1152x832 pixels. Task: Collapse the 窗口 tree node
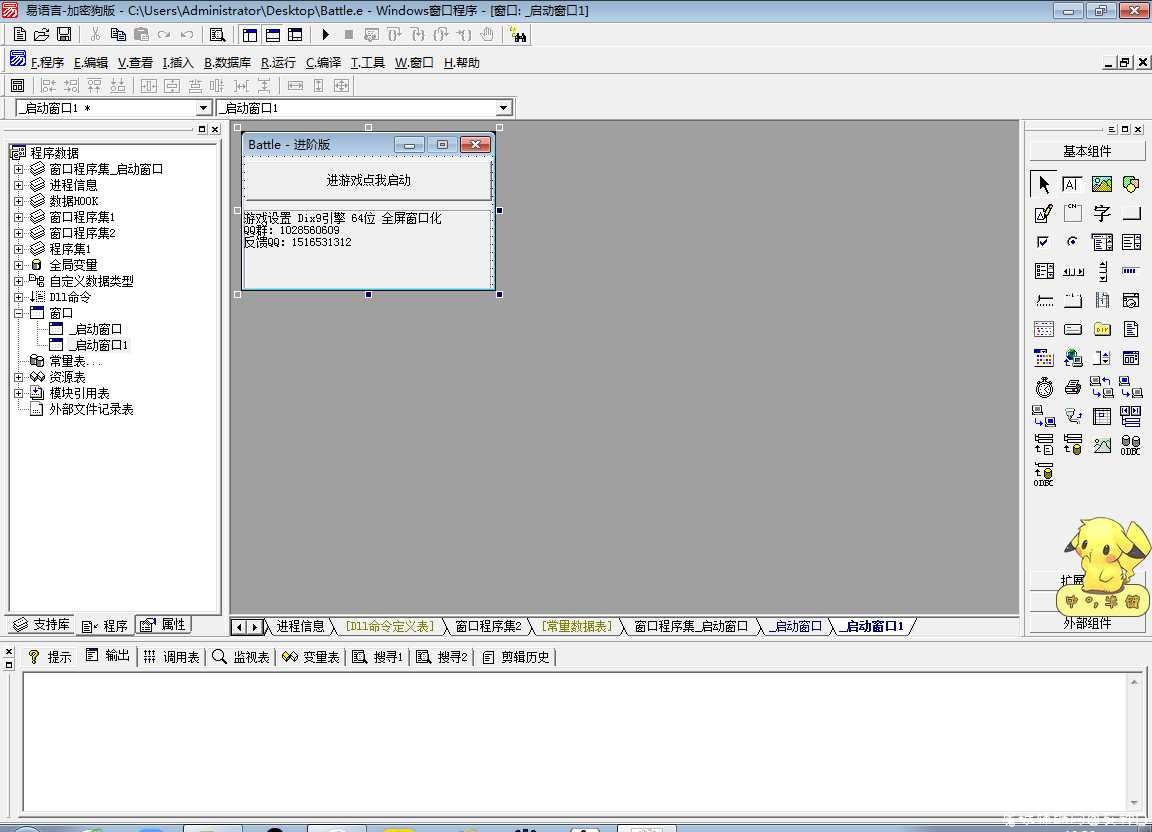click(x=18, y=313)
